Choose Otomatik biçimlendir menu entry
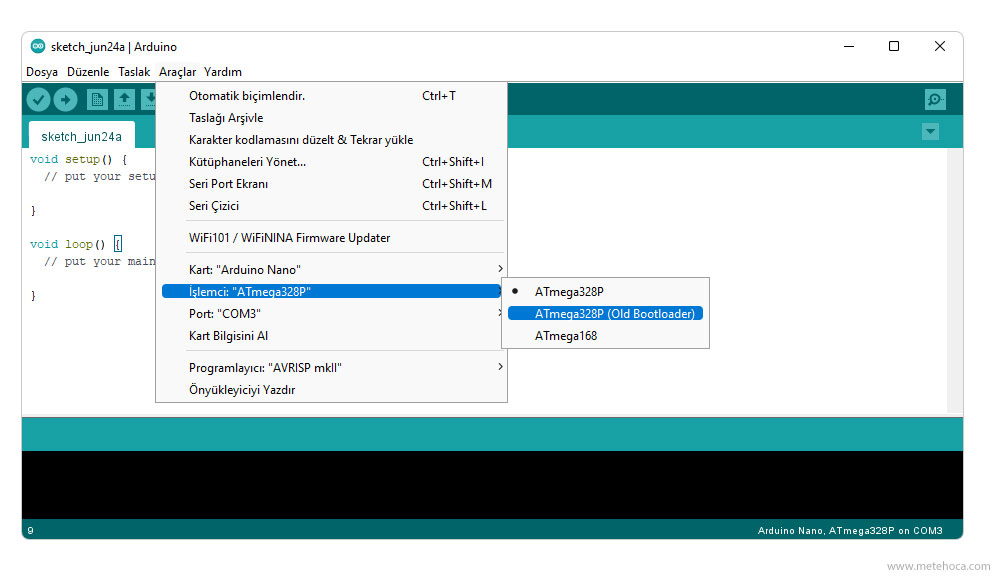1000x576 pixels. pos(332,96)
